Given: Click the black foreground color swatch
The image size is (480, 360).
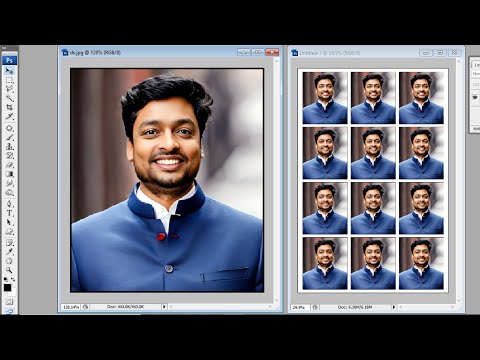Looking at the screenshot, I should 7,288.
